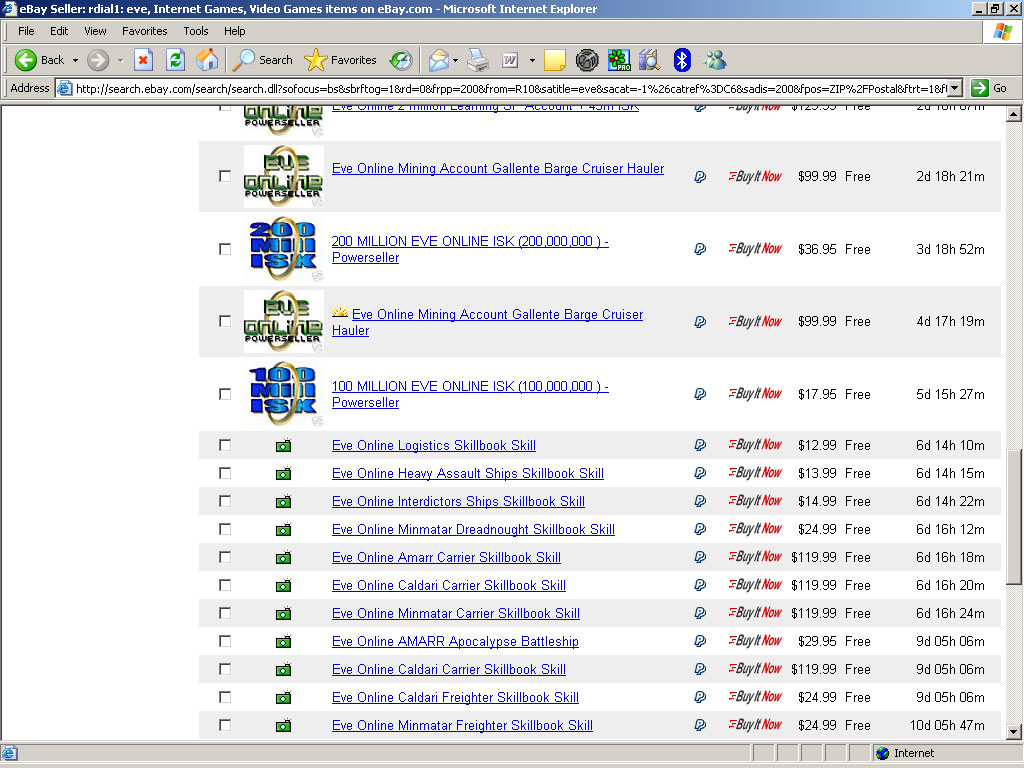Tick checkbox for Logistics Skillbook Skill
Screen dimensions: 1024x768
tap(225, 445)
